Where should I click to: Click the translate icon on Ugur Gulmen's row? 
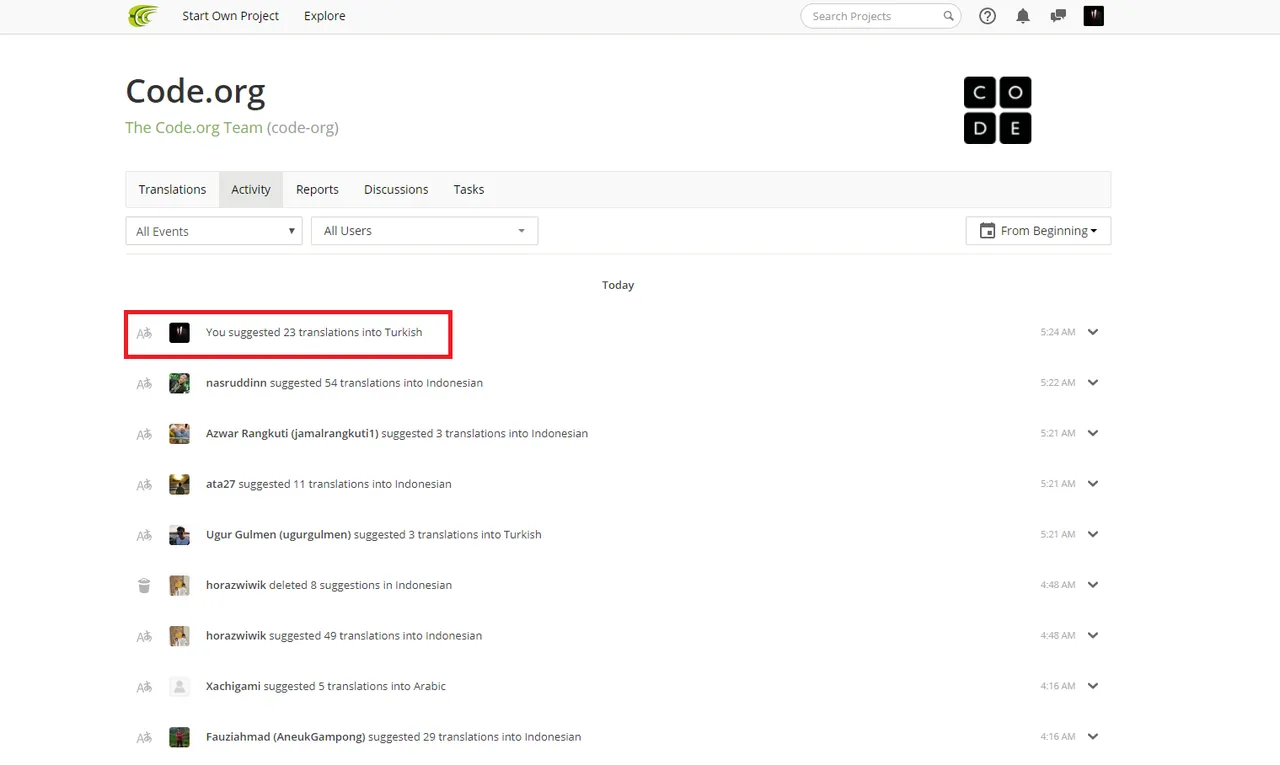(x=144, y=535)
